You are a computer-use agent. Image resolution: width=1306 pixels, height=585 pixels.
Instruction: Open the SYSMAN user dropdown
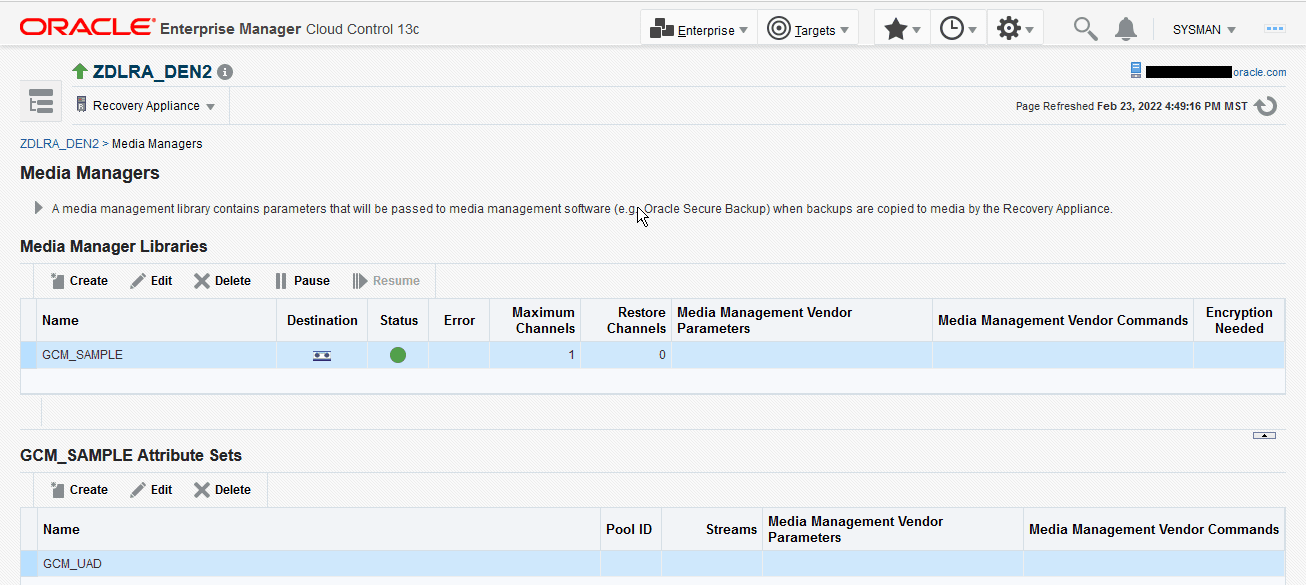point(1204,30)
